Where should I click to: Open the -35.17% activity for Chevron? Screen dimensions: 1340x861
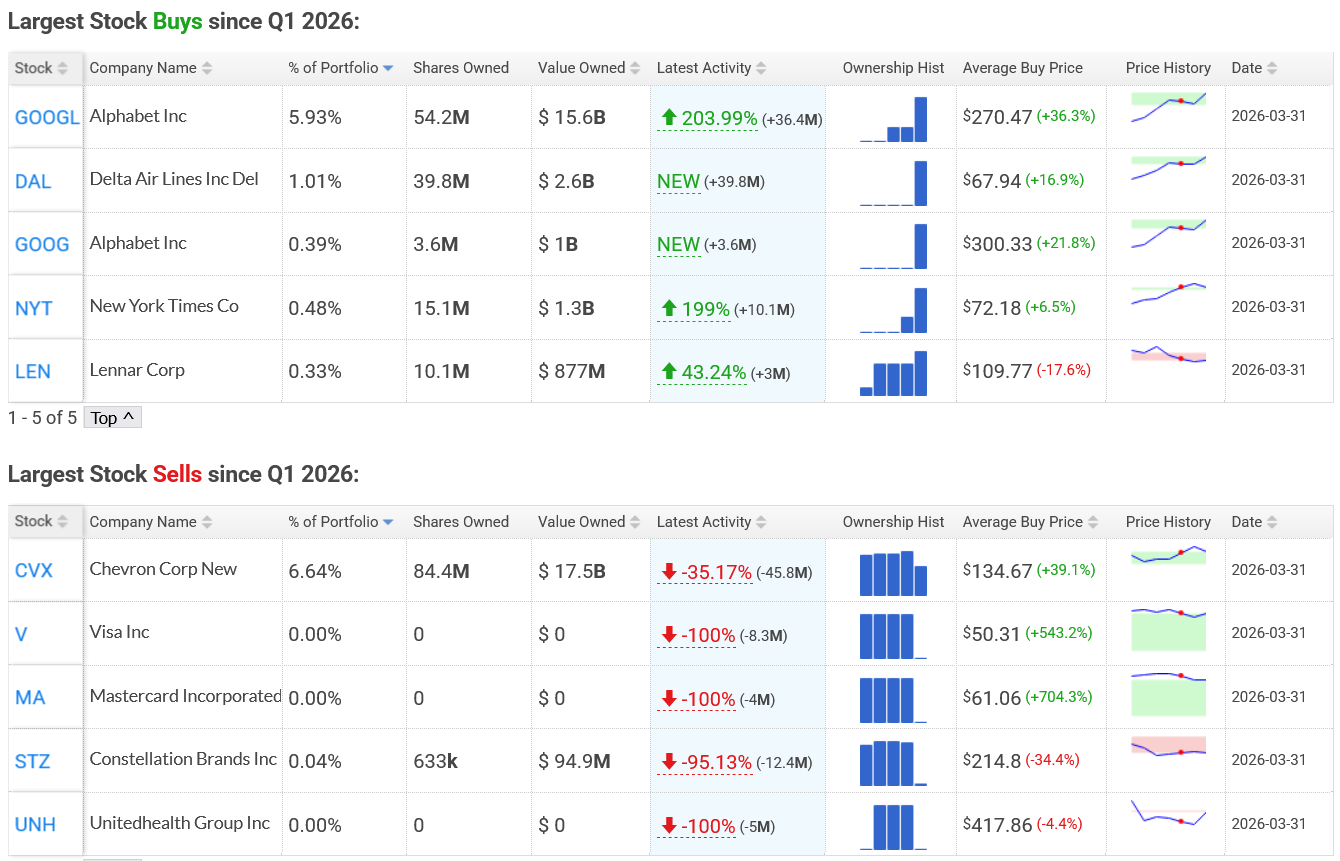click(705, 572)
